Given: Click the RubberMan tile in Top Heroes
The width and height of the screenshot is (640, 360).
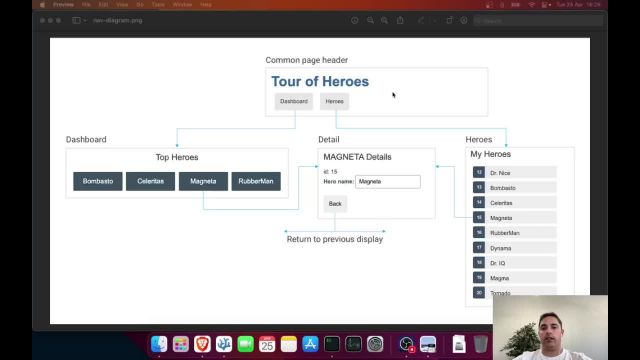Looking at the screenshot, I should pos(256,181).
